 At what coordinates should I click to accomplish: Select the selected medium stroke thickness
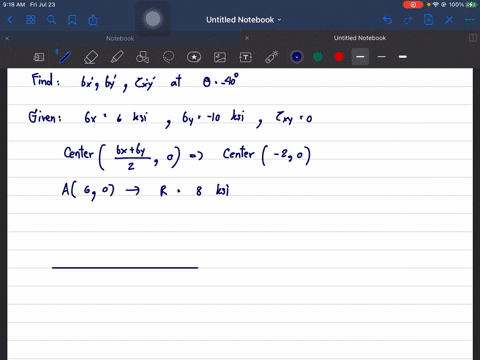(x=360, y=57)
